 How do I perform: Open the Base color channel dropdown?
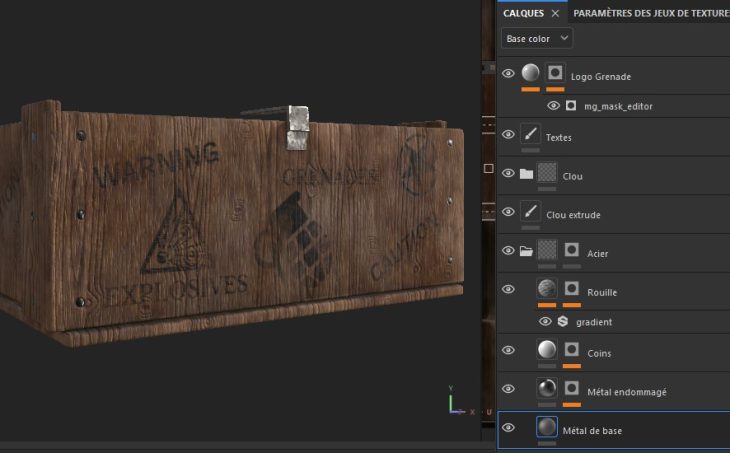[537, 38]
